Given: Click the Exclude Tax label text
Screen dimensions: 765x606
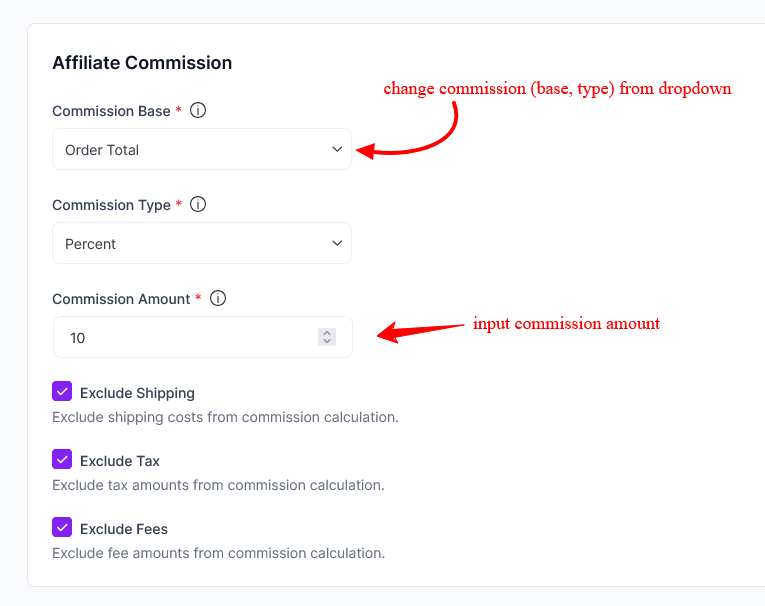Looking at the screenshot, I should tap(120, 461).
